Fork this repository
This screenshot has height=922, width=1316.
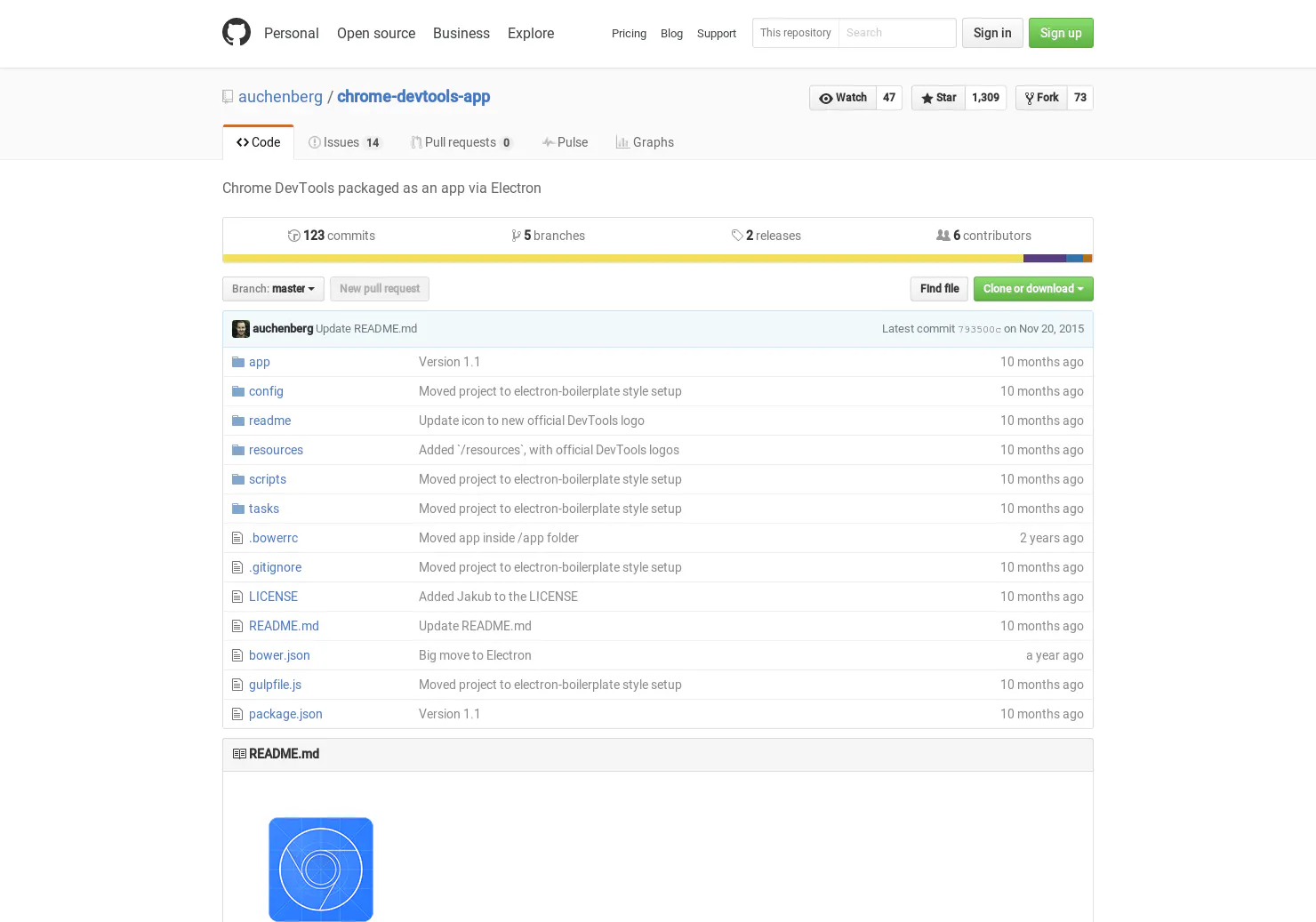coord(1041,98)
